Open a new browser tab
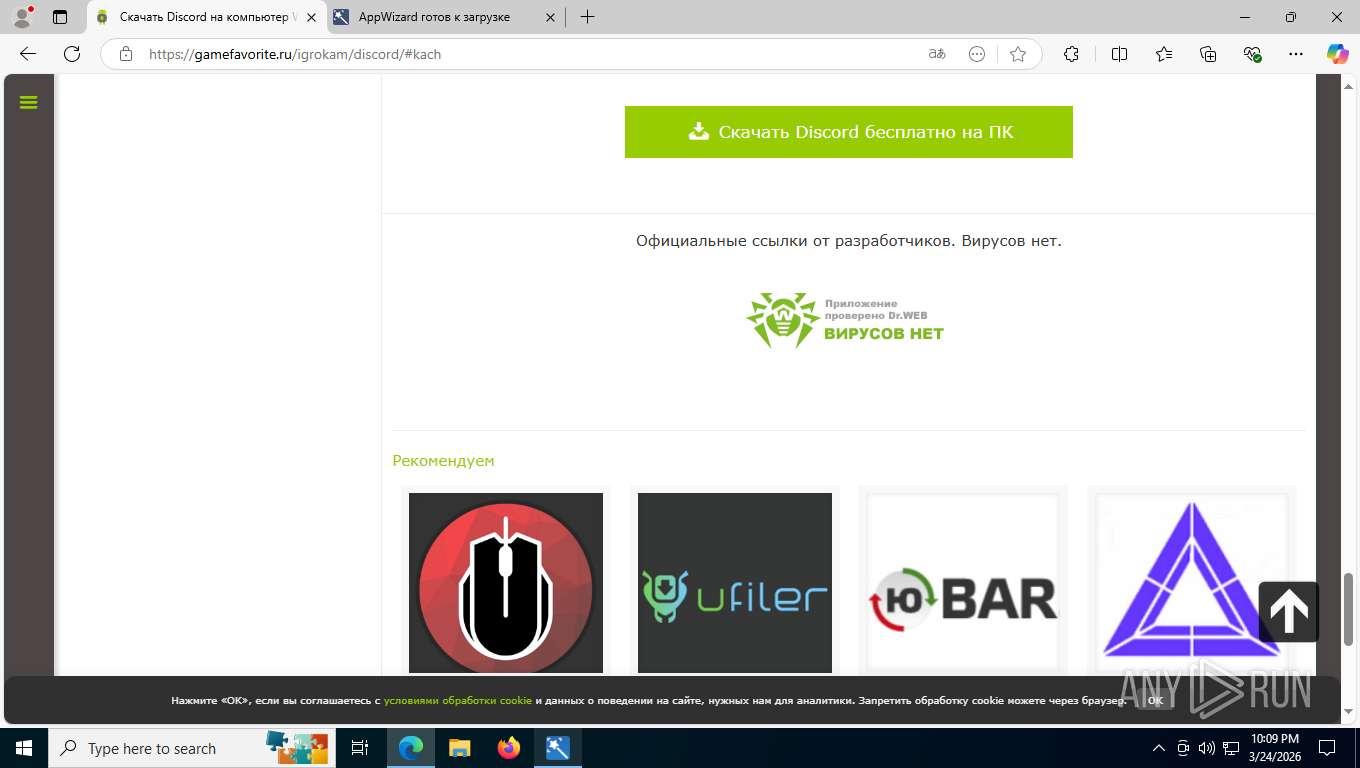Screen dimensions: 1360x768 (x=587, y=17)
